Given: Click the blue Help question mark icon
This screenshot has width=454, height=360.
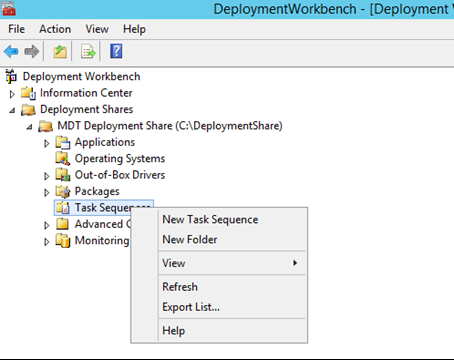Looking at the screenshot, I should tap(116, 51).
